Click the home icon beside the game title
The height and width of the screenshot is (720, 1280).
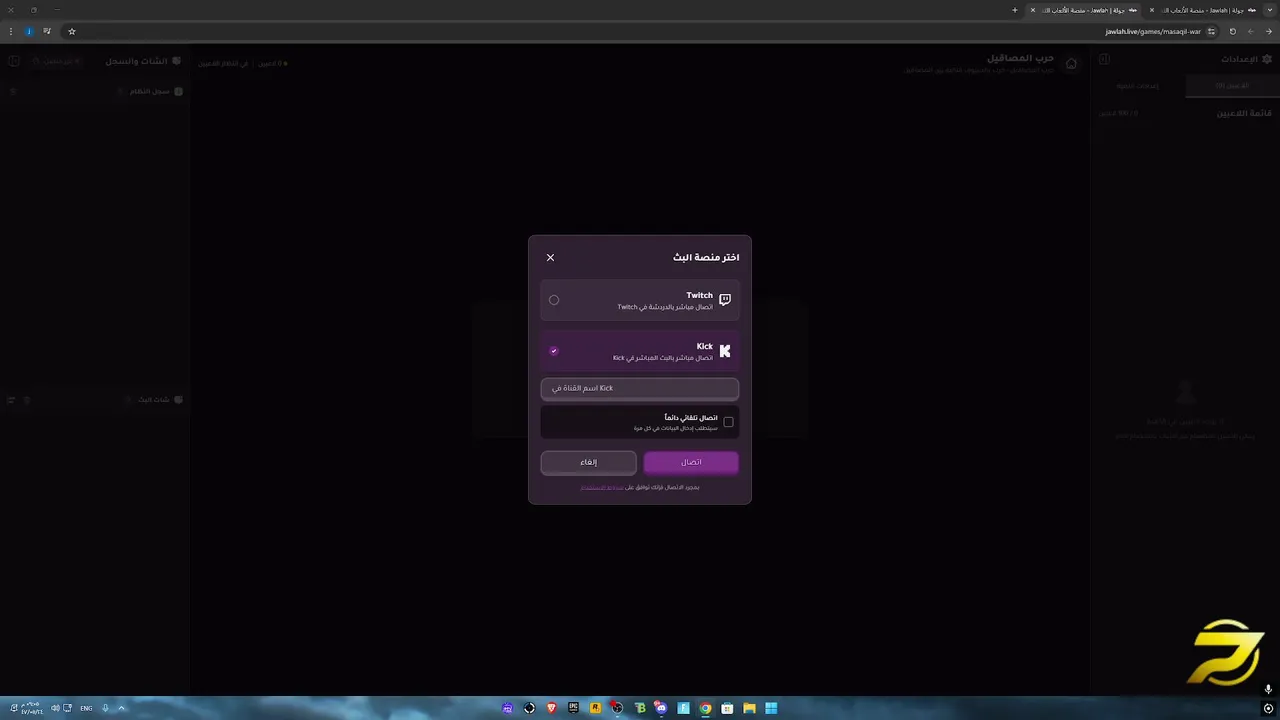pos(1071,63)
